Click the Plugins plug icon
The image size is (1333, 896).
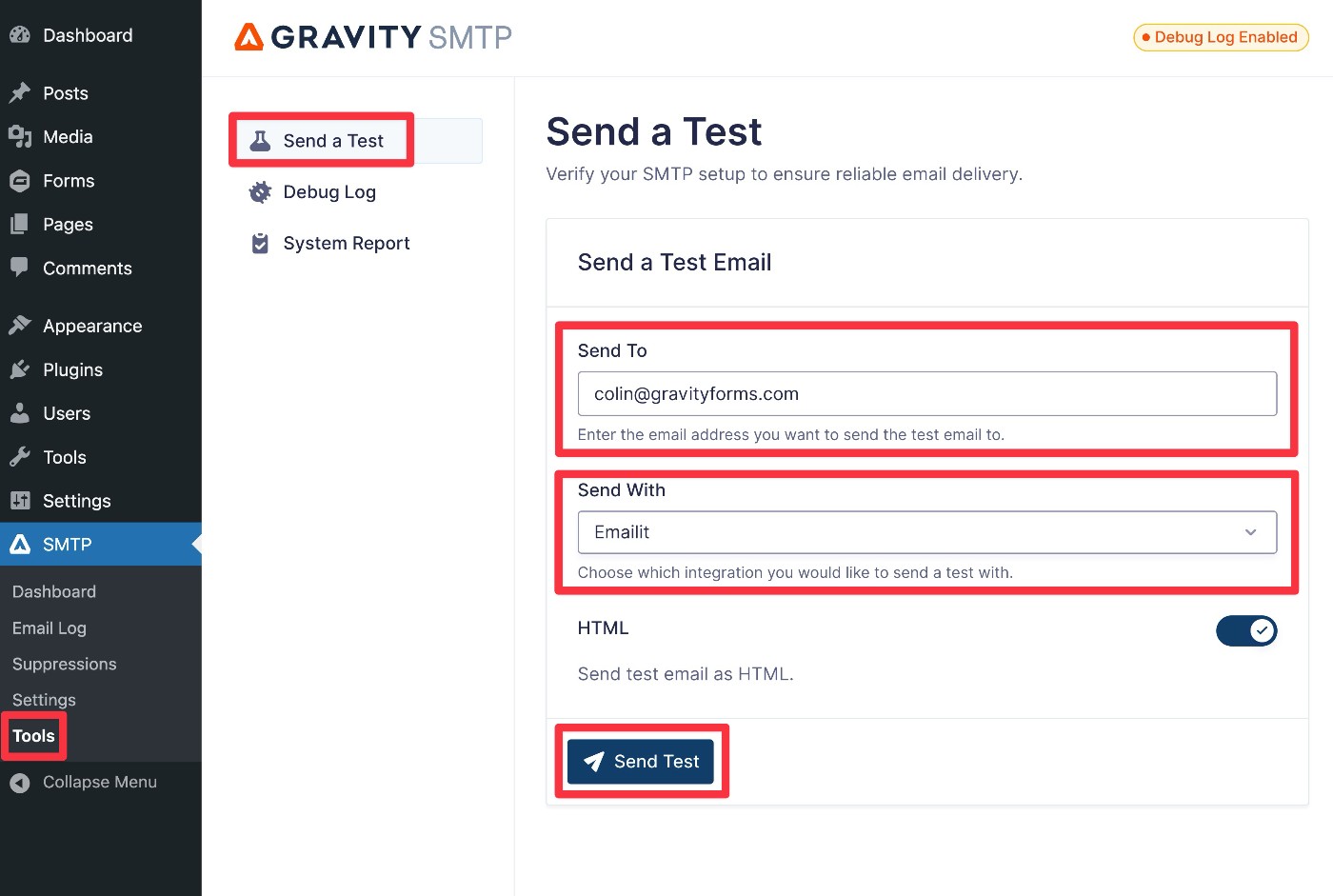(x=20, y=369)
